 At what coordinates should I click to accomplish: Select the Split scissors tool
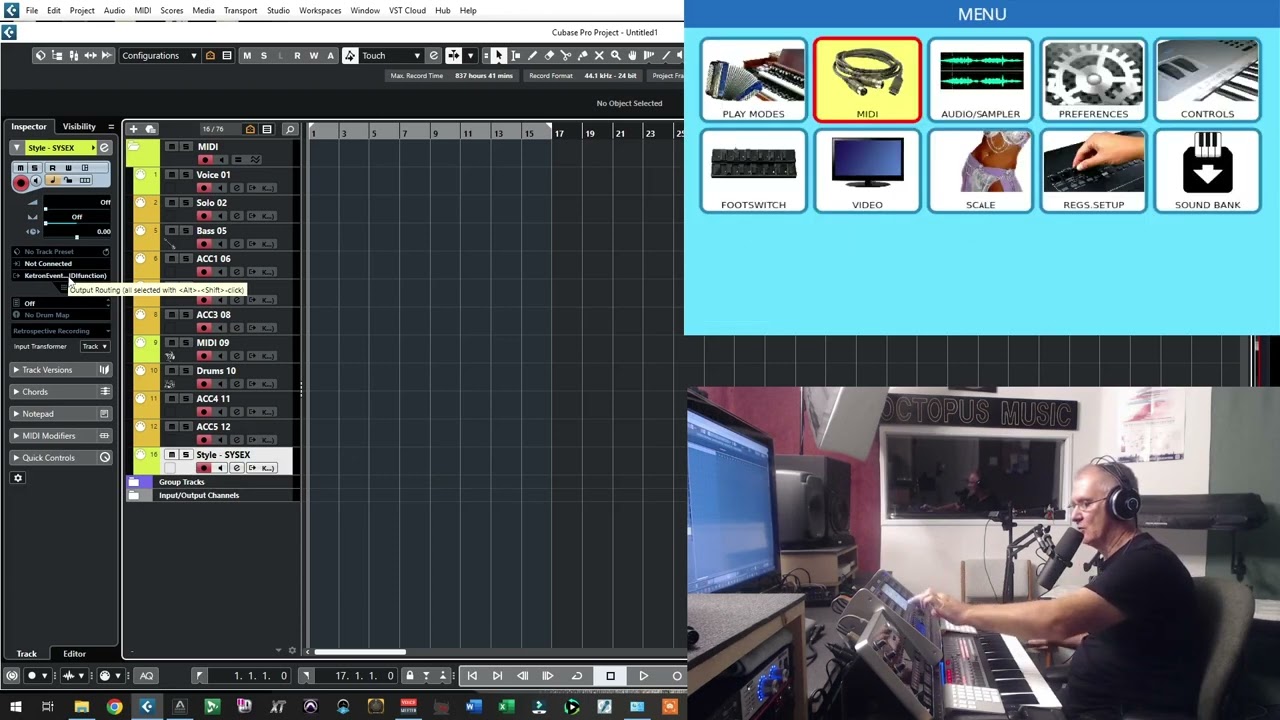click(x=566, y=55)
